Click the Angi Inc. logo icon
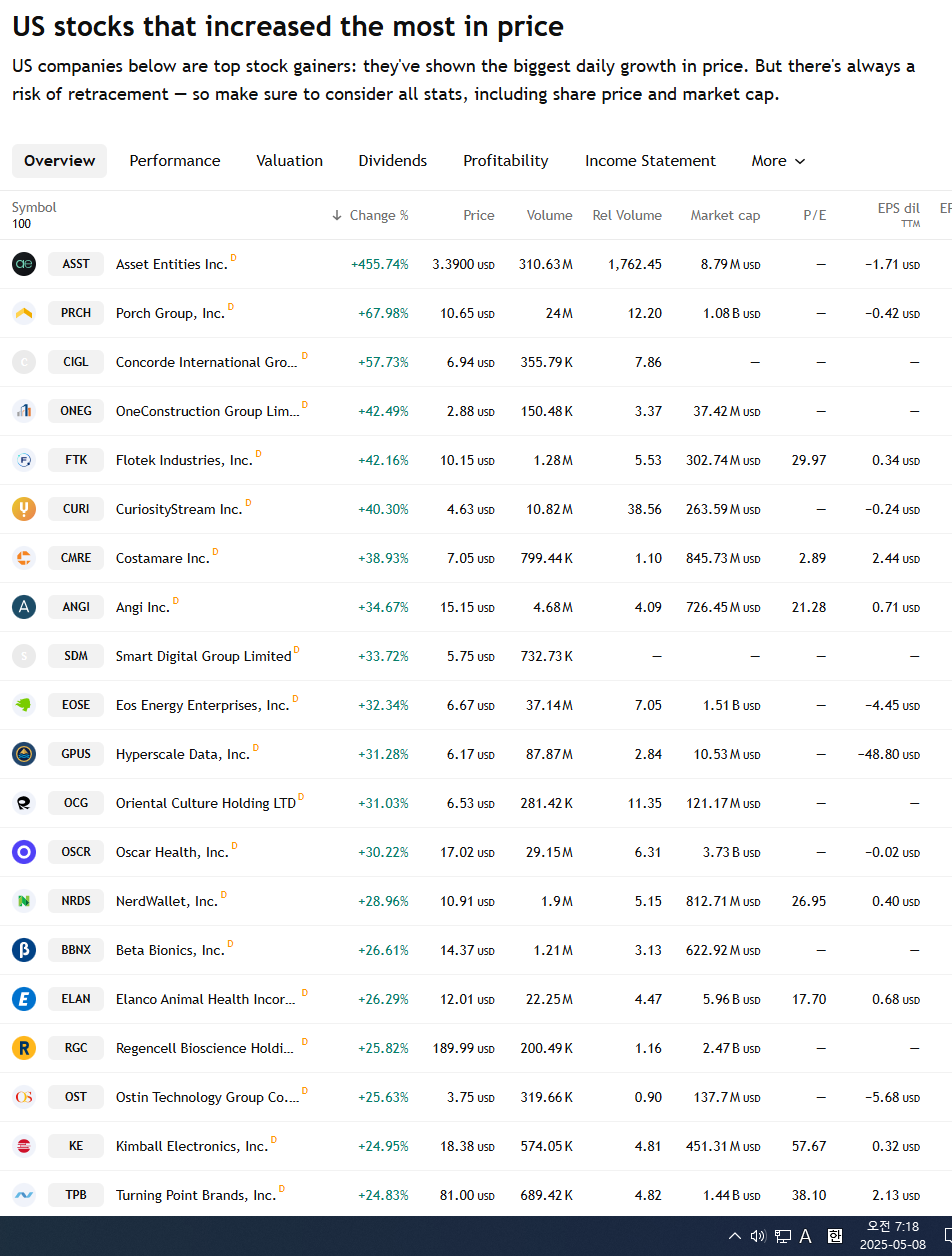Viewport: 952px width, 1256px height. click(x=24, y=607)
